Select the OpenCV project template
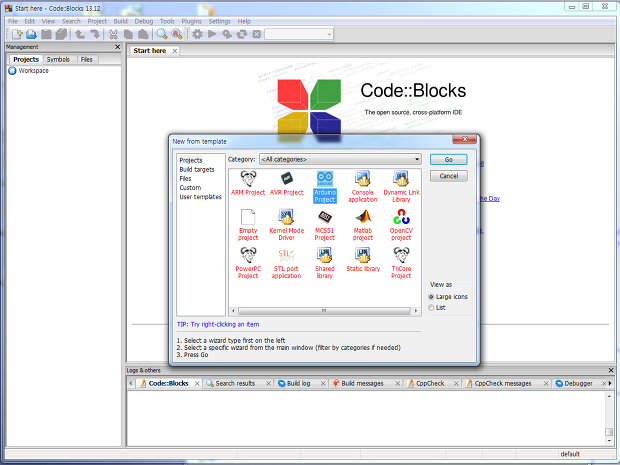 pos(401,225)
